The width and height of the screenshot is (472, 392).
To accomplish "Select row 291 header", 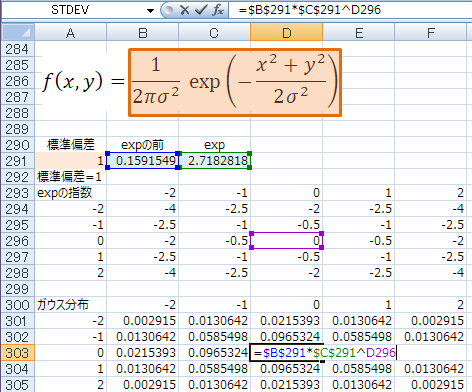I will pos(18,161).
